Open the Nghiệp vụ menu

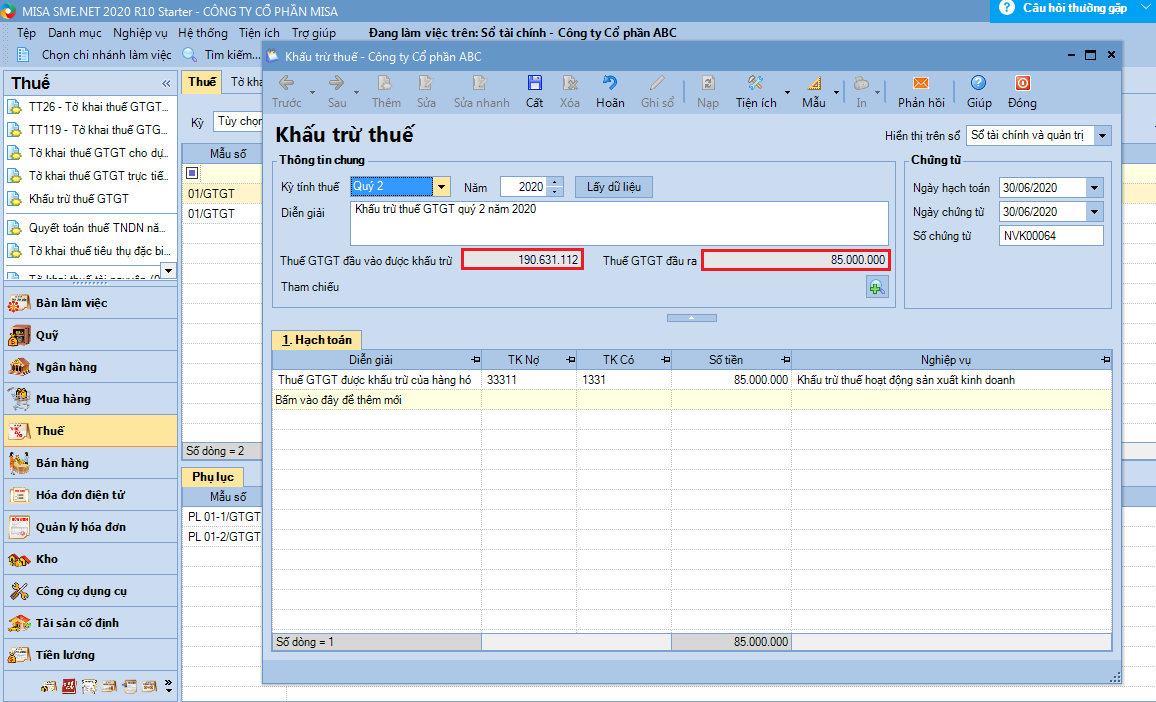click(140, 33)
